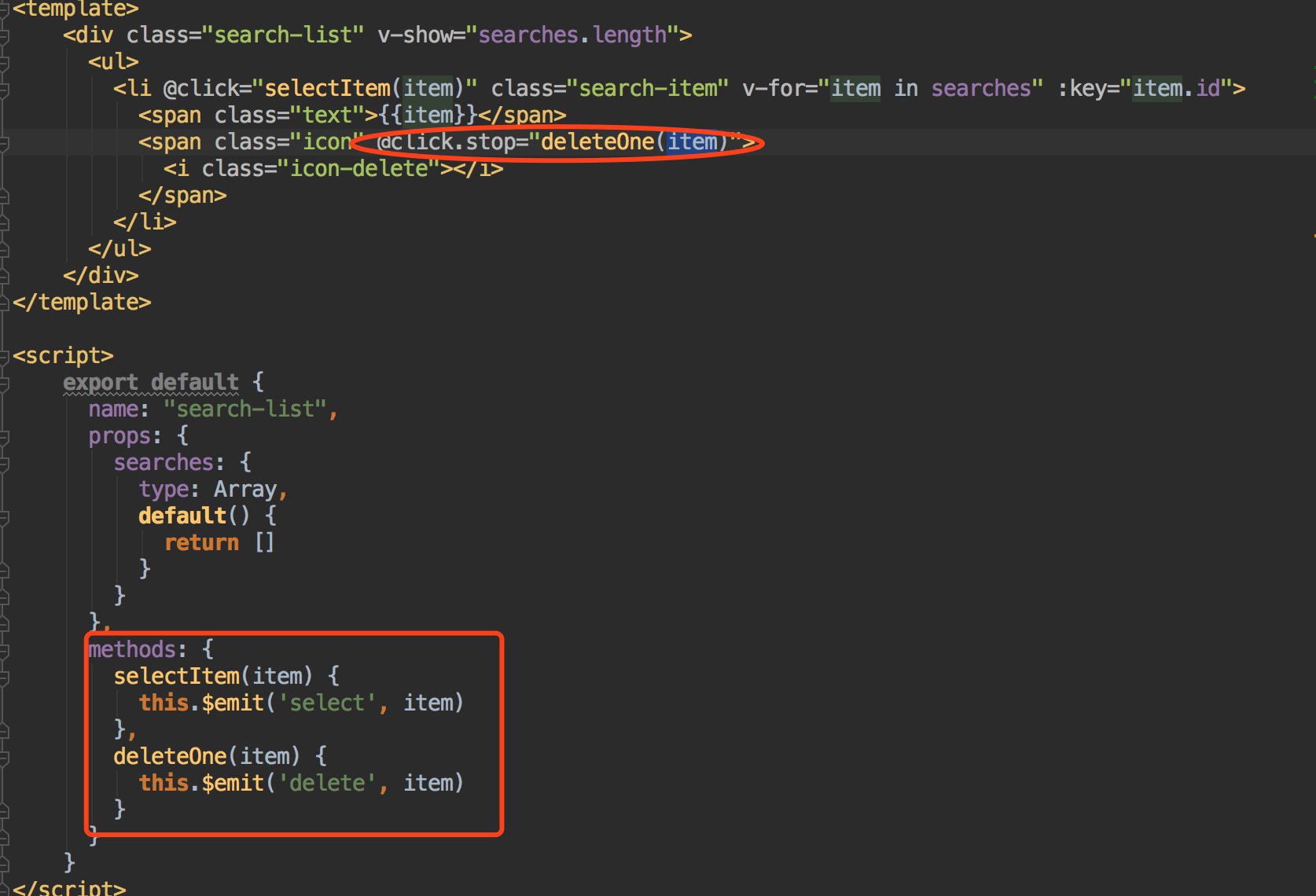The image size is (1316, 896).
Task: Click the {{item}} interpolation in the span
Action: click(428, 115)
